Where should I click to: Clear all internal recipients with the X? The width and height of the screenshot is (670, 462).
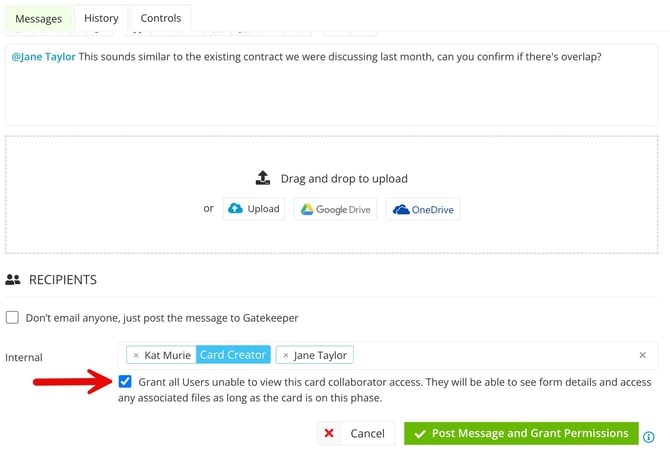point(642,355)
